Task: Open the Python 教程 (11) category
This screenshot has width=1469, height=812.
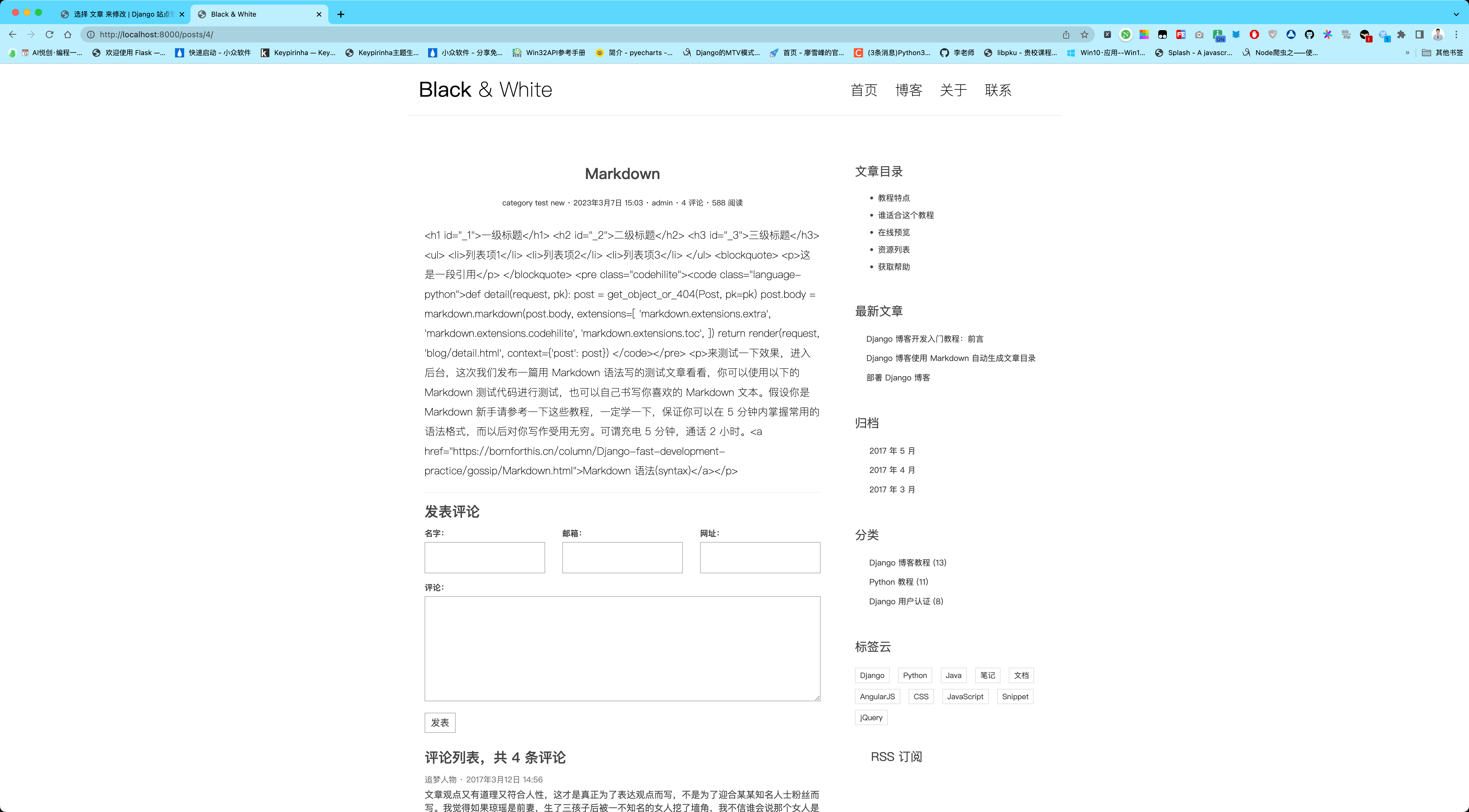Action: (898, 582)
